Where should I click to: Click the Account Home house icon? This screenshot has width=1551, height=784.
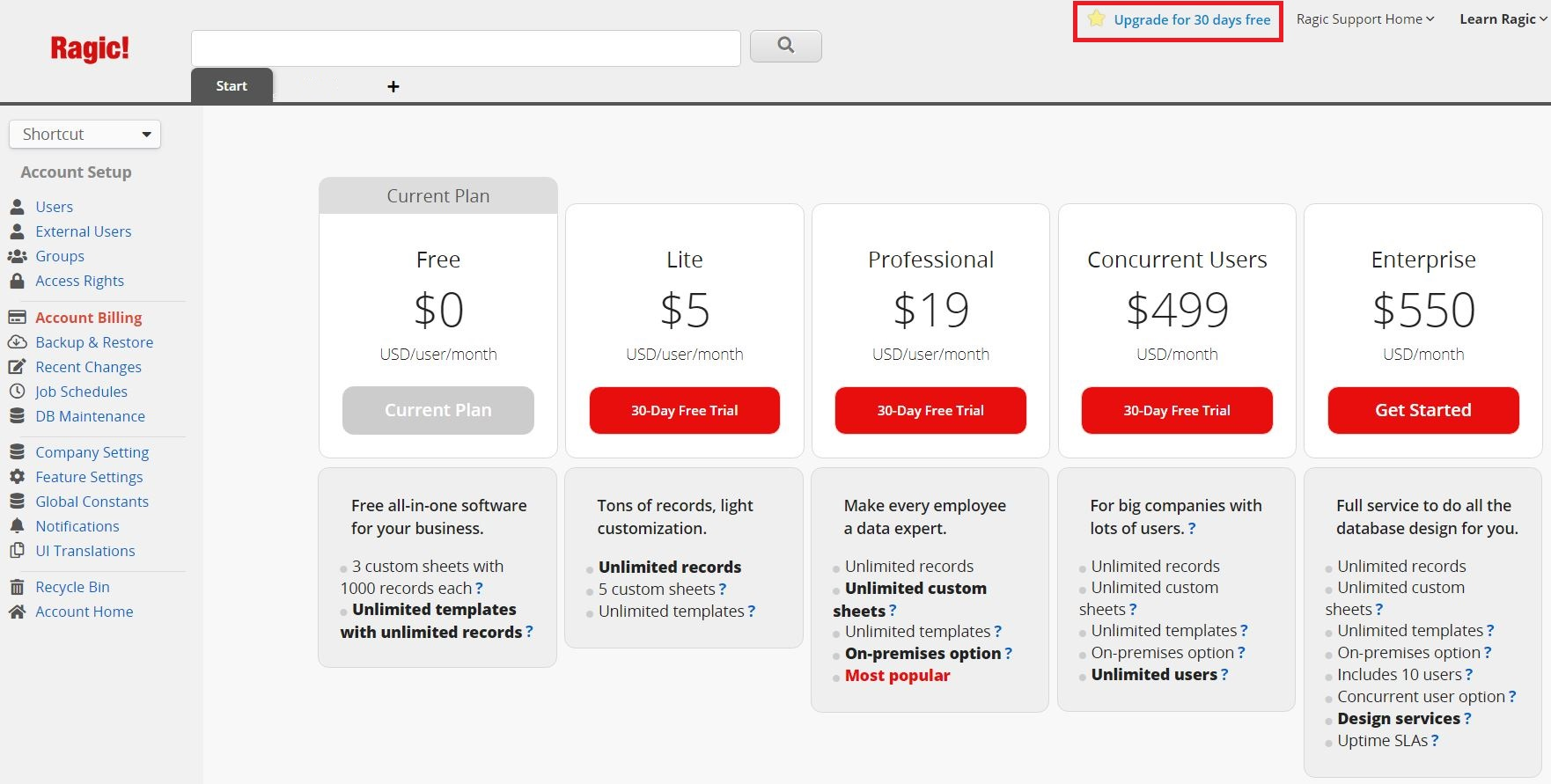(17, 612)
